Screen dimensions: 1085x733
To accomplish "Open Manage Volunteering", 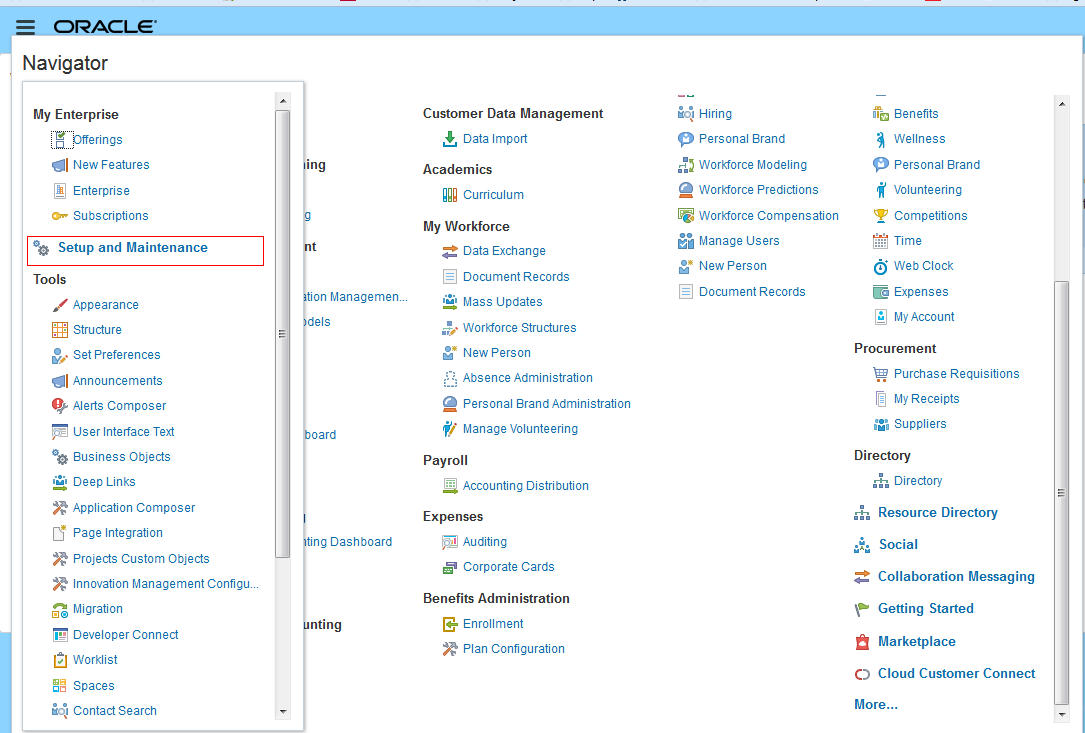I will tap(520, 428).
